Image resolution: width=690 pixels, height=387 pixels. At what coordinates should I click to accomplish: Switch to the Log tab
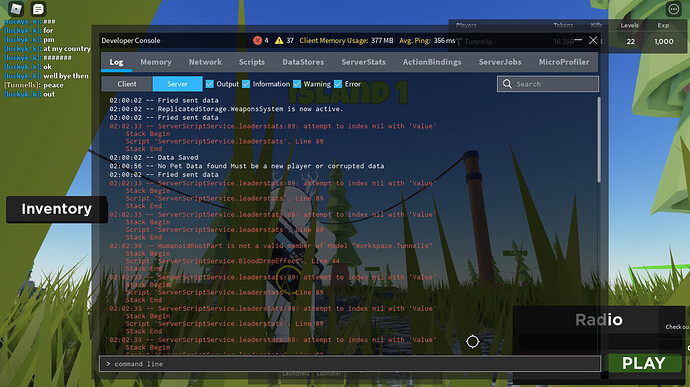pyautogui.click(x=116, y=62)
